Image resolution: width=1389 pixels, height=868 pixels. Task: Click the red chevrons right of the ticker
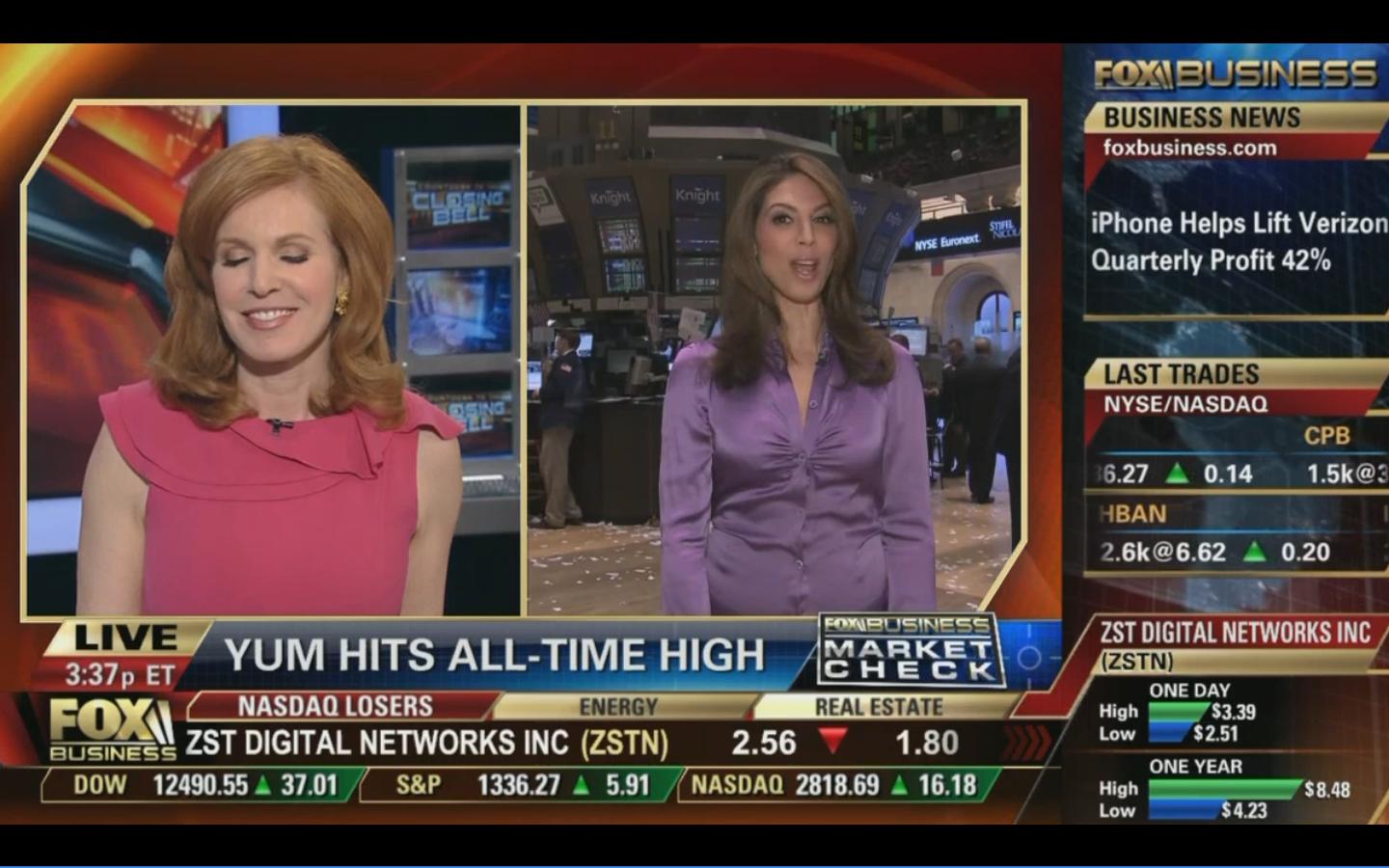(1026, 743)
